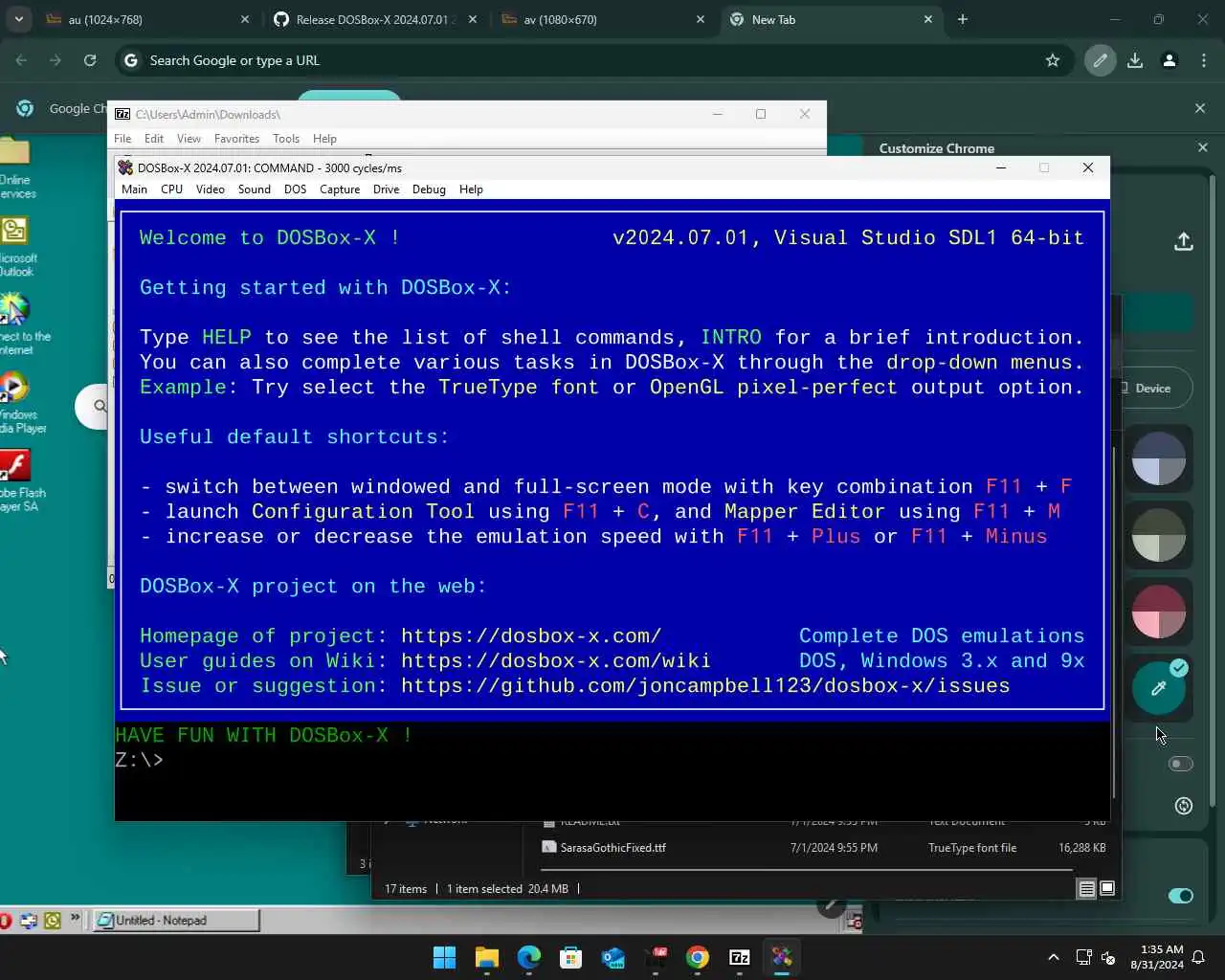
Task: Open Adobe Flash Player SA desktop icon
Action: (17, 480)
